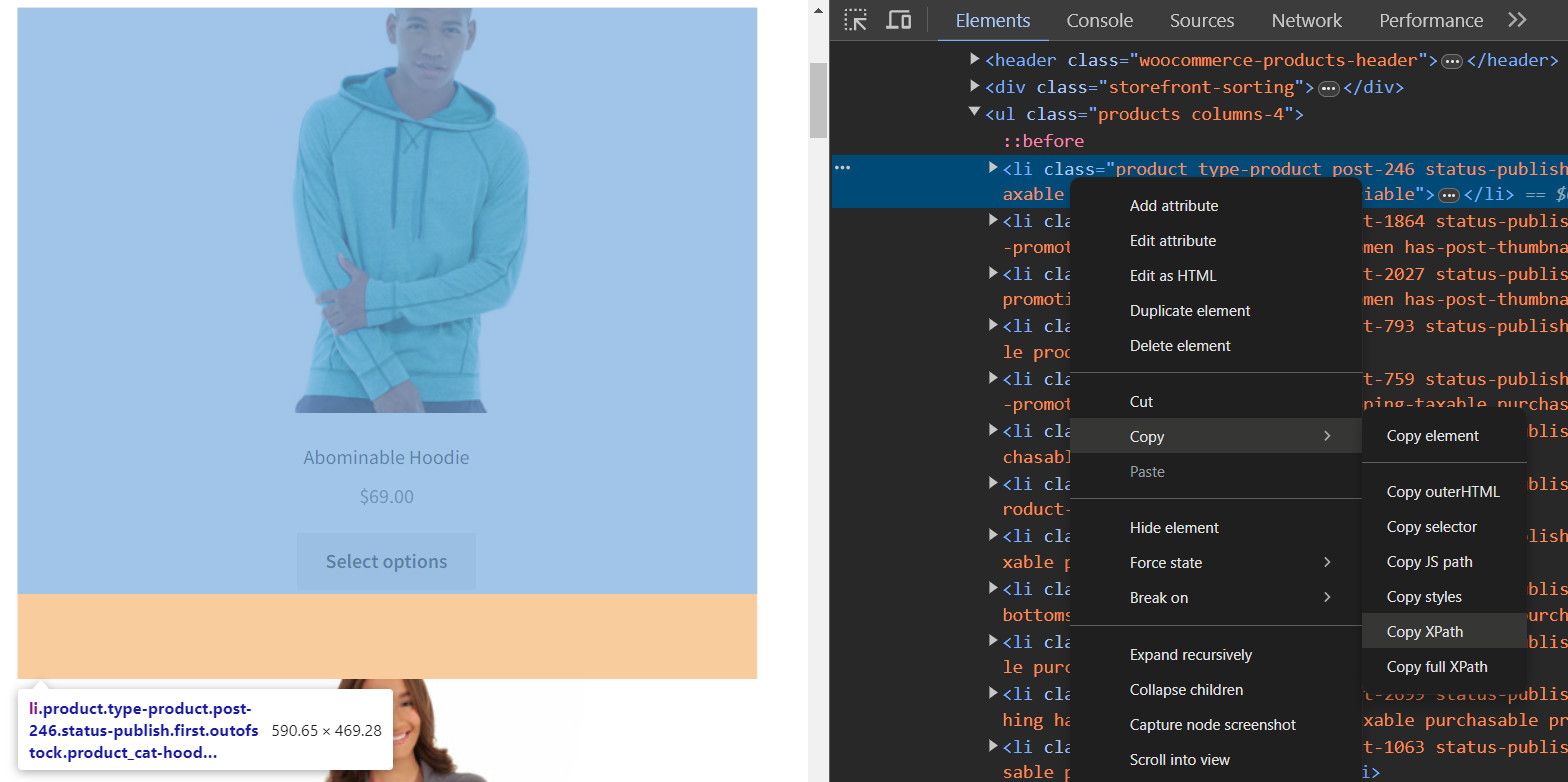Activate the inspect element picker icon
The width and height of the screenshot is (1568, 782).
[x=855, y=20]
